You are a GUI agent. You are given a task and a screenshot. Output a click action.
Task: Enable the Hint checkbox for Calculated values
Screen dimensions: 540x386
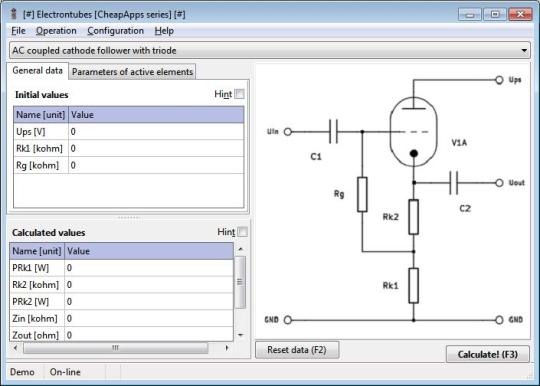pyautogui.click(x=242, y=232)
